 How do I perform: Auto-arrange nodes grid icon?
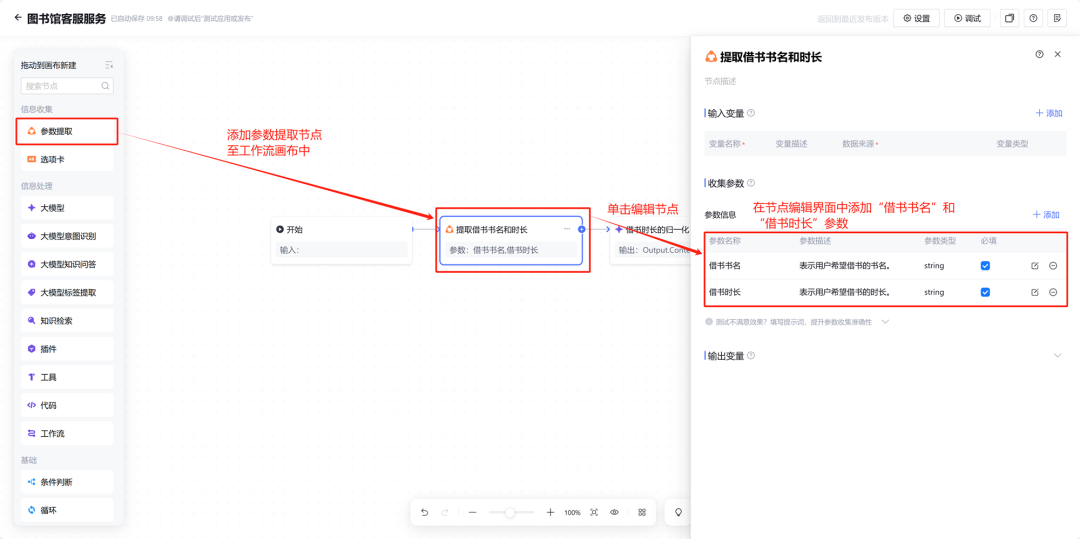tap(642, 512)
